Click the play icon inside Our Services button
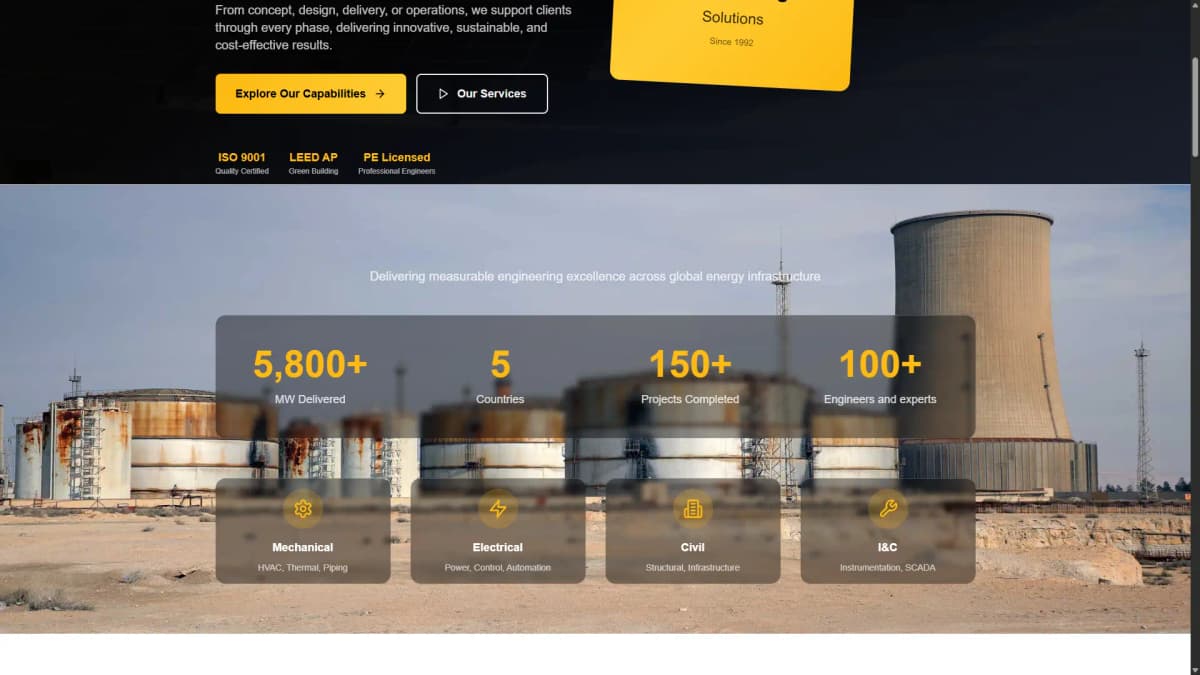 (443, 93)
